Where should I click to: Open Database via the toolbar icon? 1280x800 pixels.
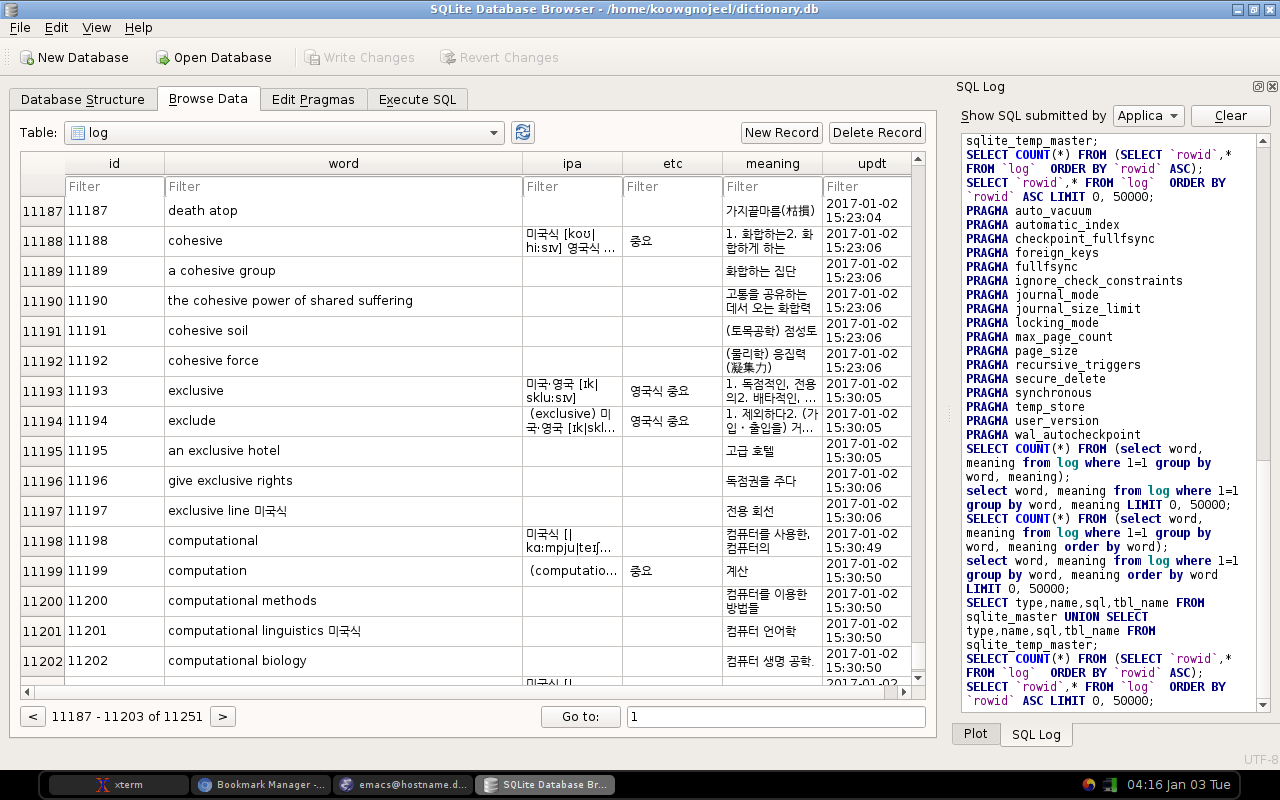(163, 58)
